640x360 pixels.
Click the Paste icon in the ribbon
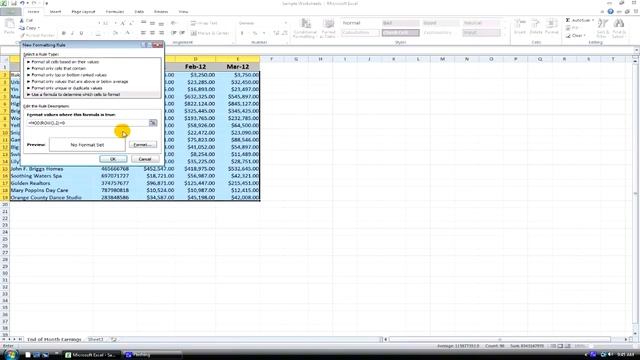tap(9, 24)
